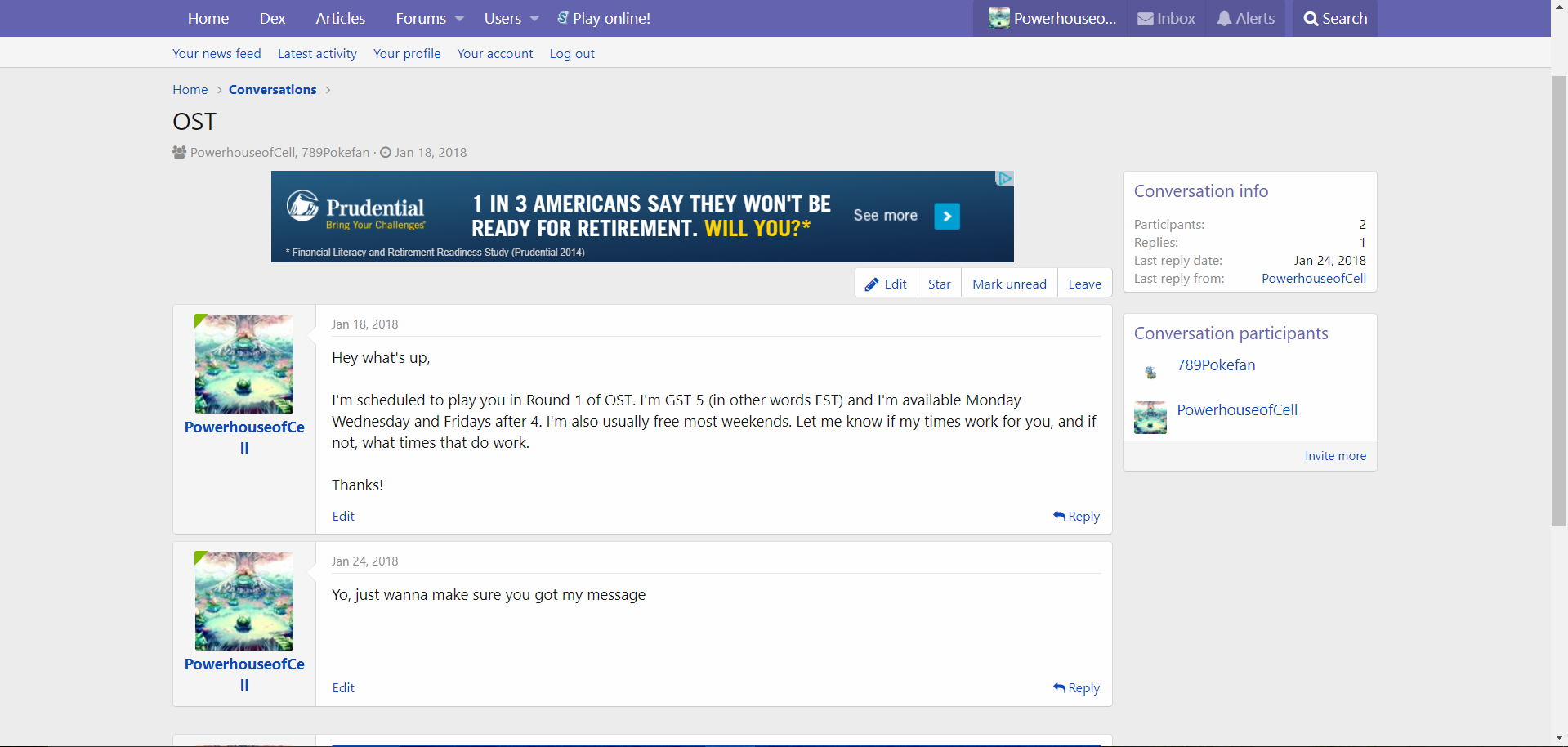
Task: Click the pencil icon in Edit button
Action: pyautogui.click(x=872, y=284)
